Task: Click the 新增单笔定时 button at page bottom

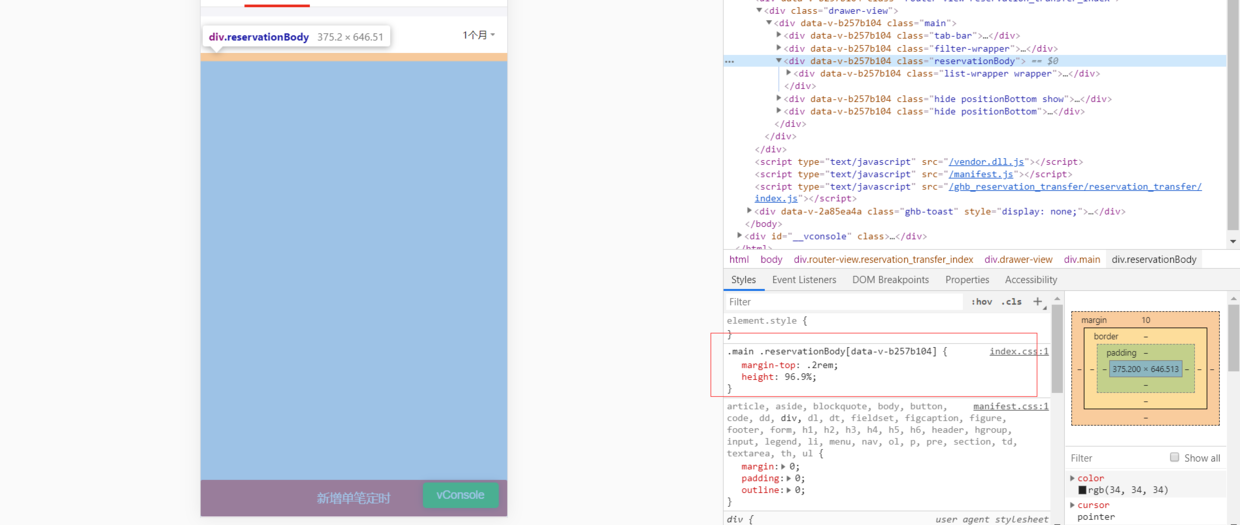Action: coord(353,498)
